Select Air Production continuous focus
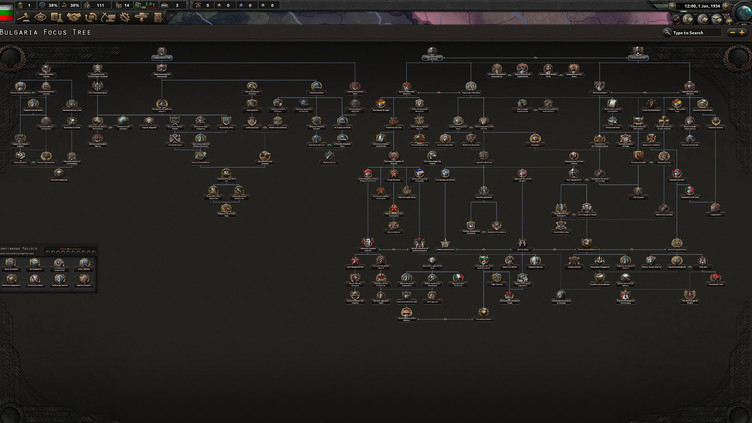This screenshot has height=423, width=752. (x=35, y=264)
